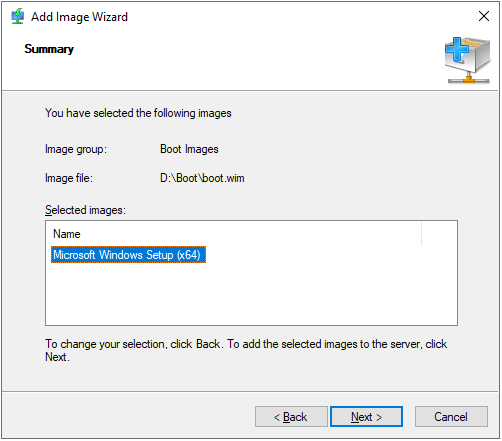Screen dimensions: 502x441
Task: Click the column header divider line
Action: [422, 234]
